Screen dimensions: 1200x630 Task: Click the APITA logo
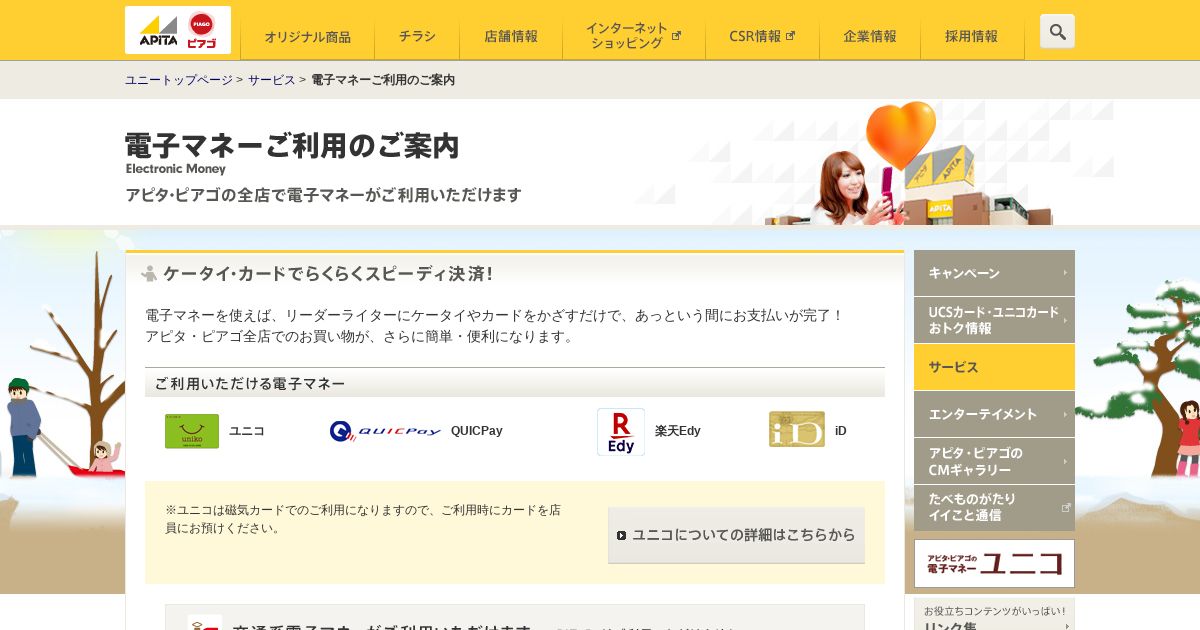(x=158, y=30)
